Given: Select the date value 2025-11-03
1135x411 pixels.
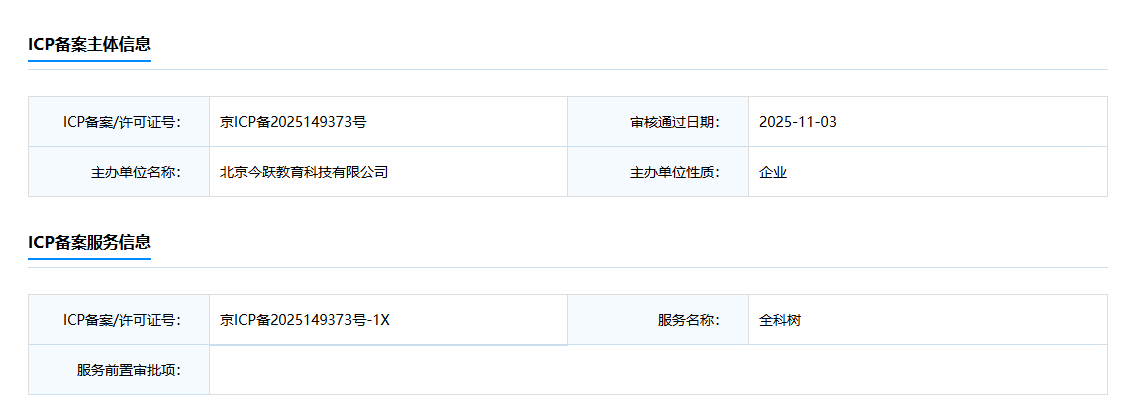Looking at the screenshot, I should tap(797, 122).
